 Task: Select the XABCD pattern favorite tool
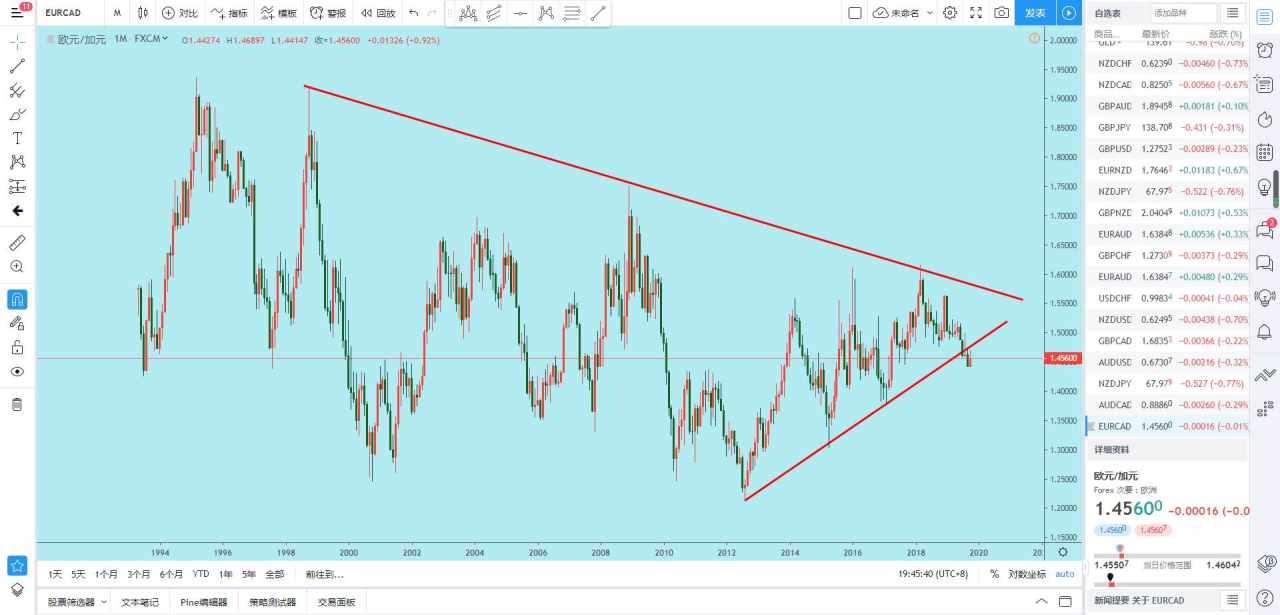pos(546,13)
